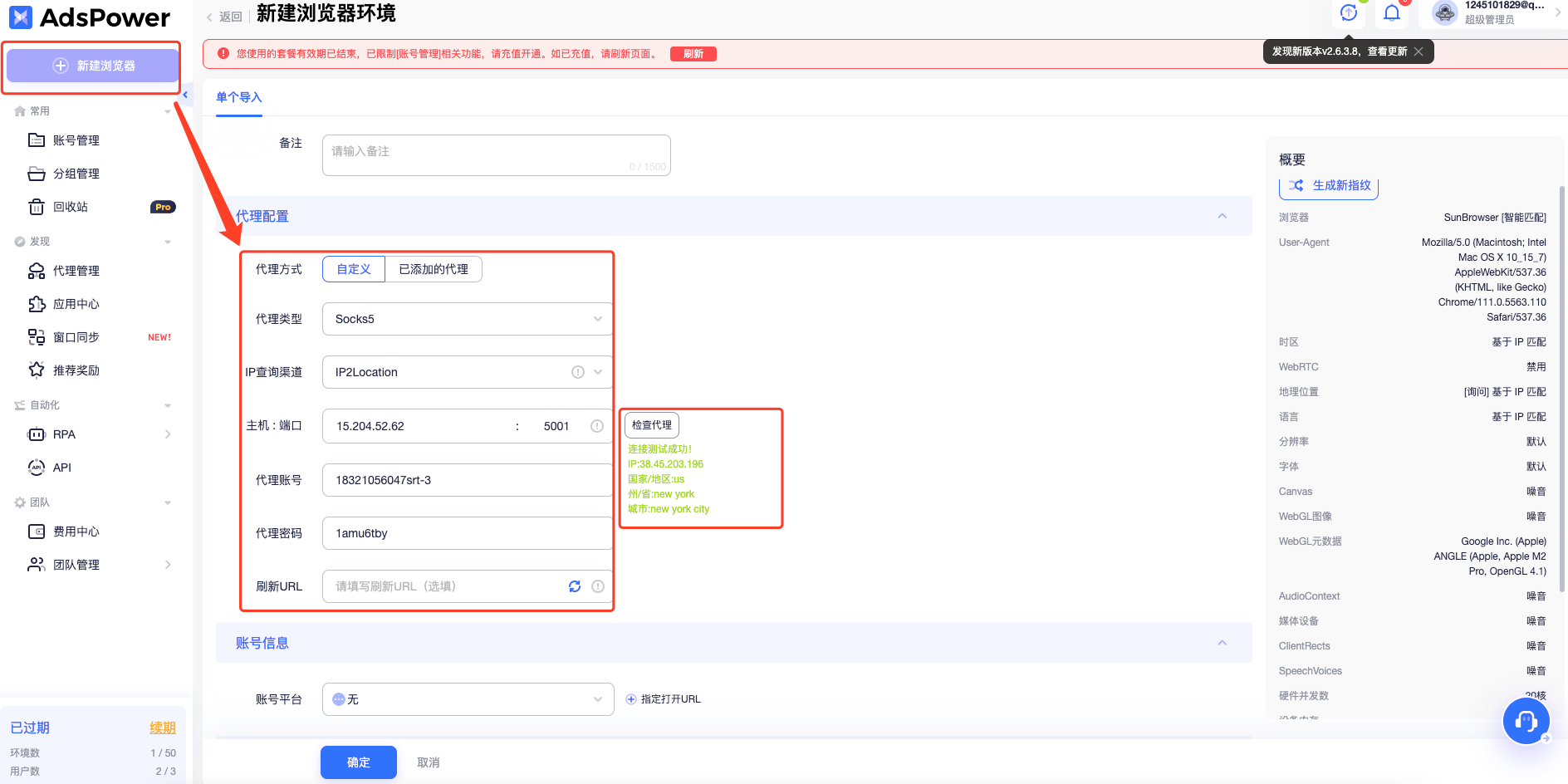Viewport: 1568px width, 784px height.
Task: Click the 备注 remark input field
Action: [496, 154]
